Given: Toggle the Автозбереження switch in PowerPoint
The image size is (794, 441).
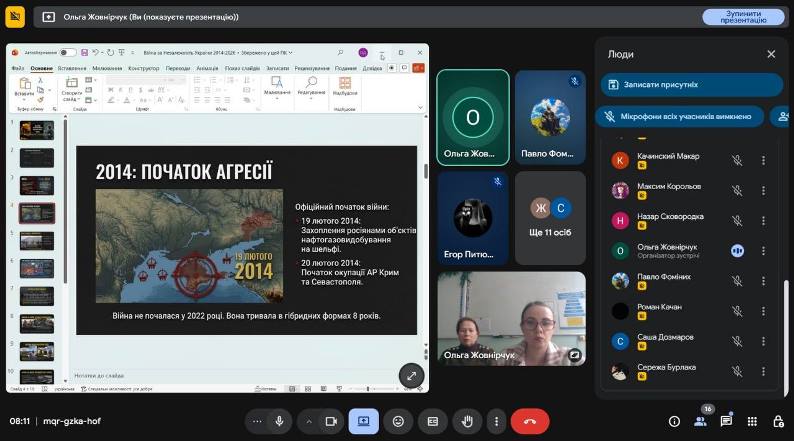Looking at the screenshot, I should (67, 53).
